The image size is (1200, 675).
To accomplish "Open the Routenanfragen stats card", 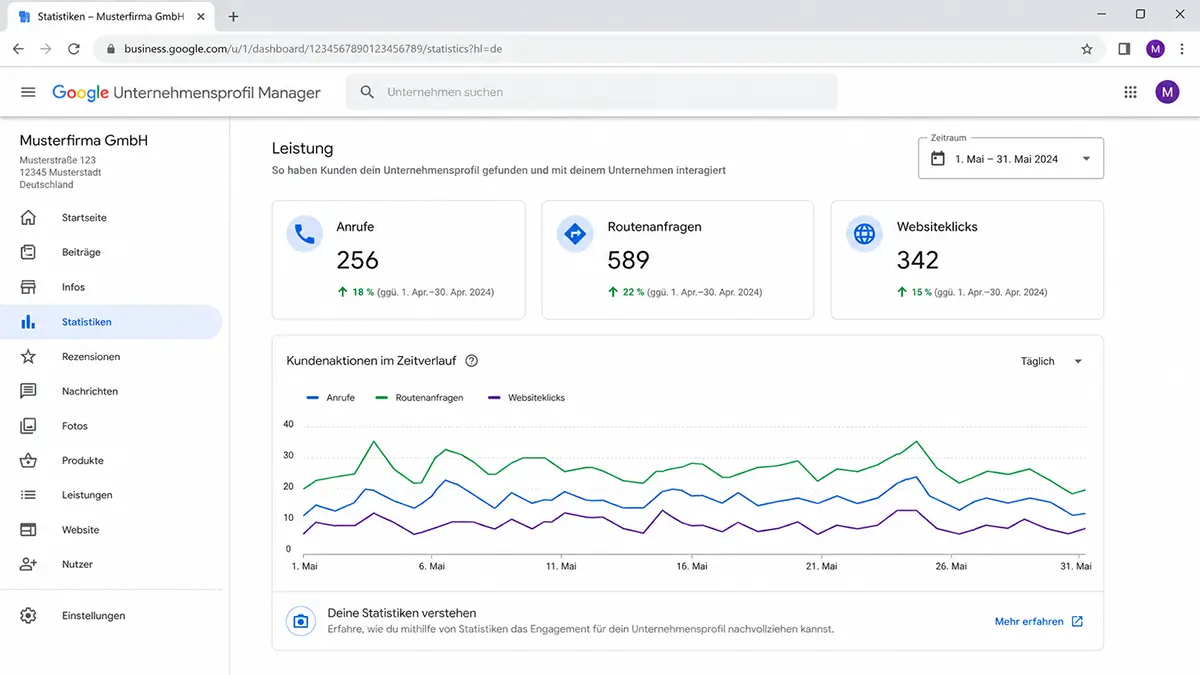I will [x=678, y=260].
